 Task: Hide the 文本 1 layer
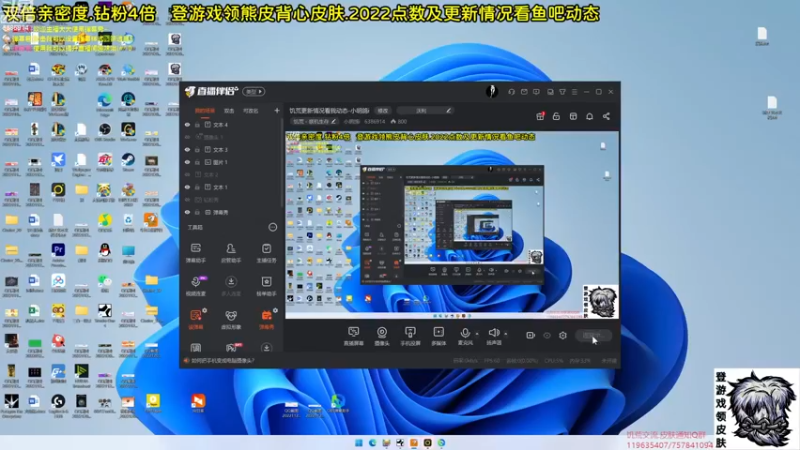pyautogui.click(x=187, y=187)
